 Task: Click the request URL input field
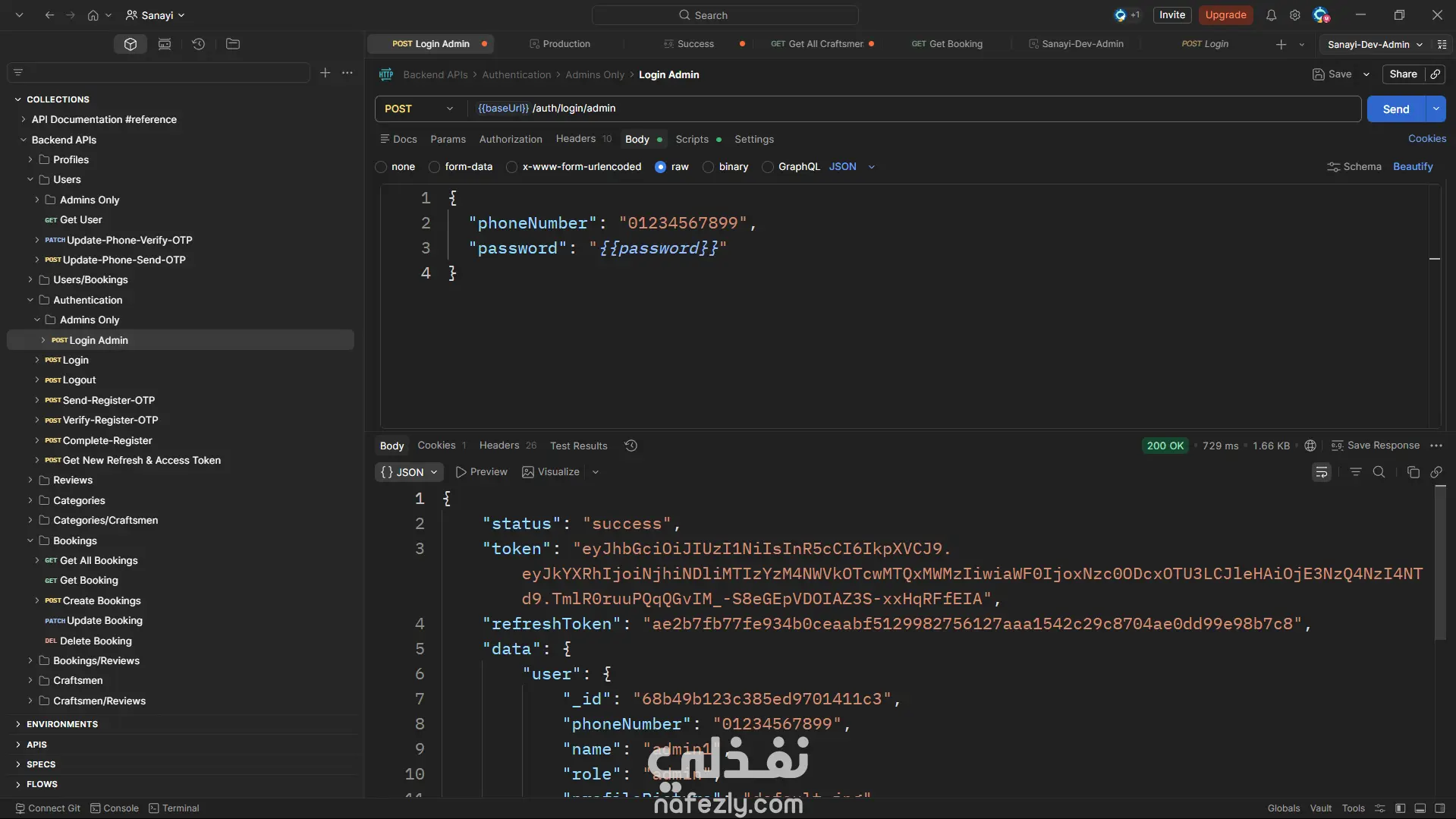point(910,109)
